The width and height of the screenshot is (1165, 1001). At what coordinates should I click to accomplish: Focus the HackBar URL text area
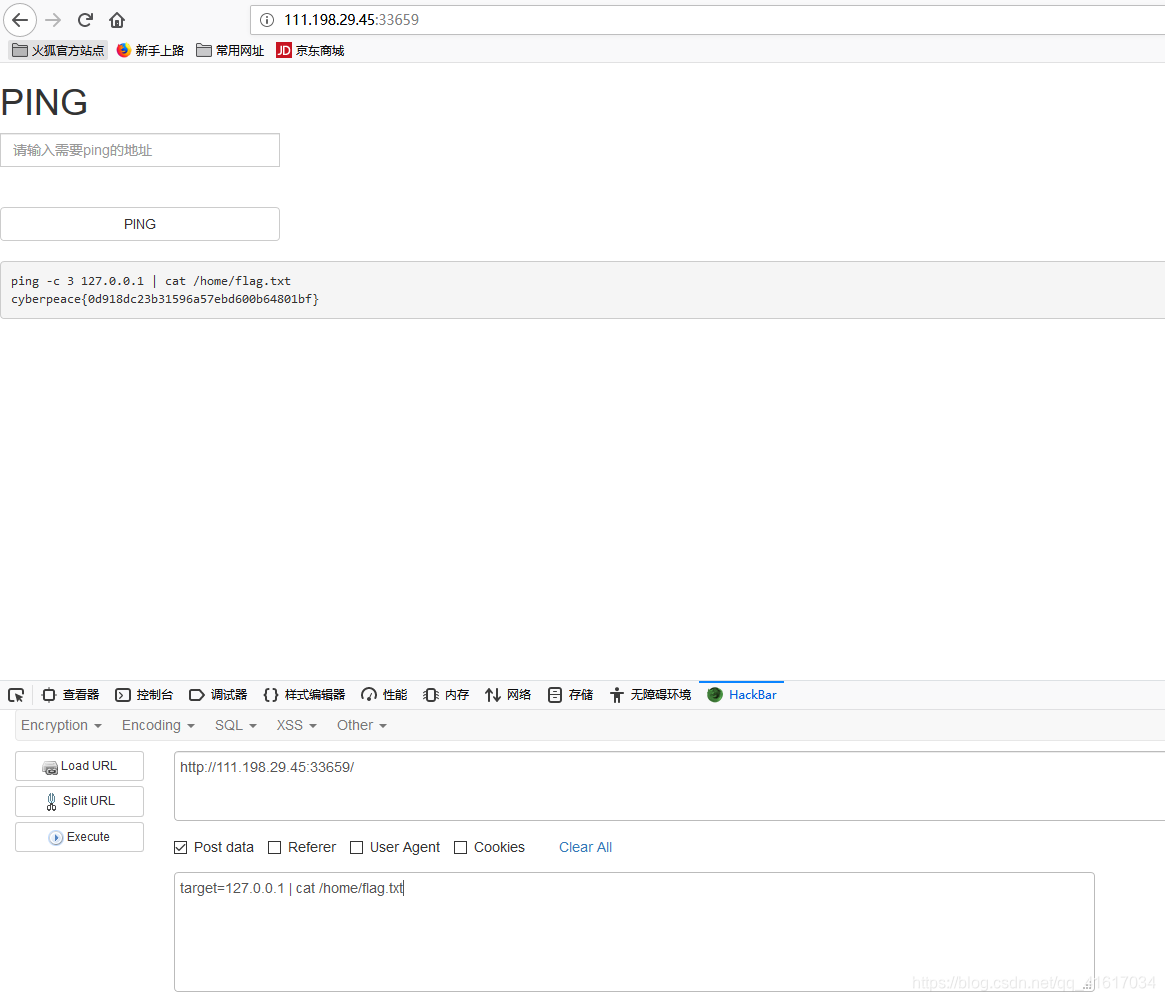[x=669, y=785]
